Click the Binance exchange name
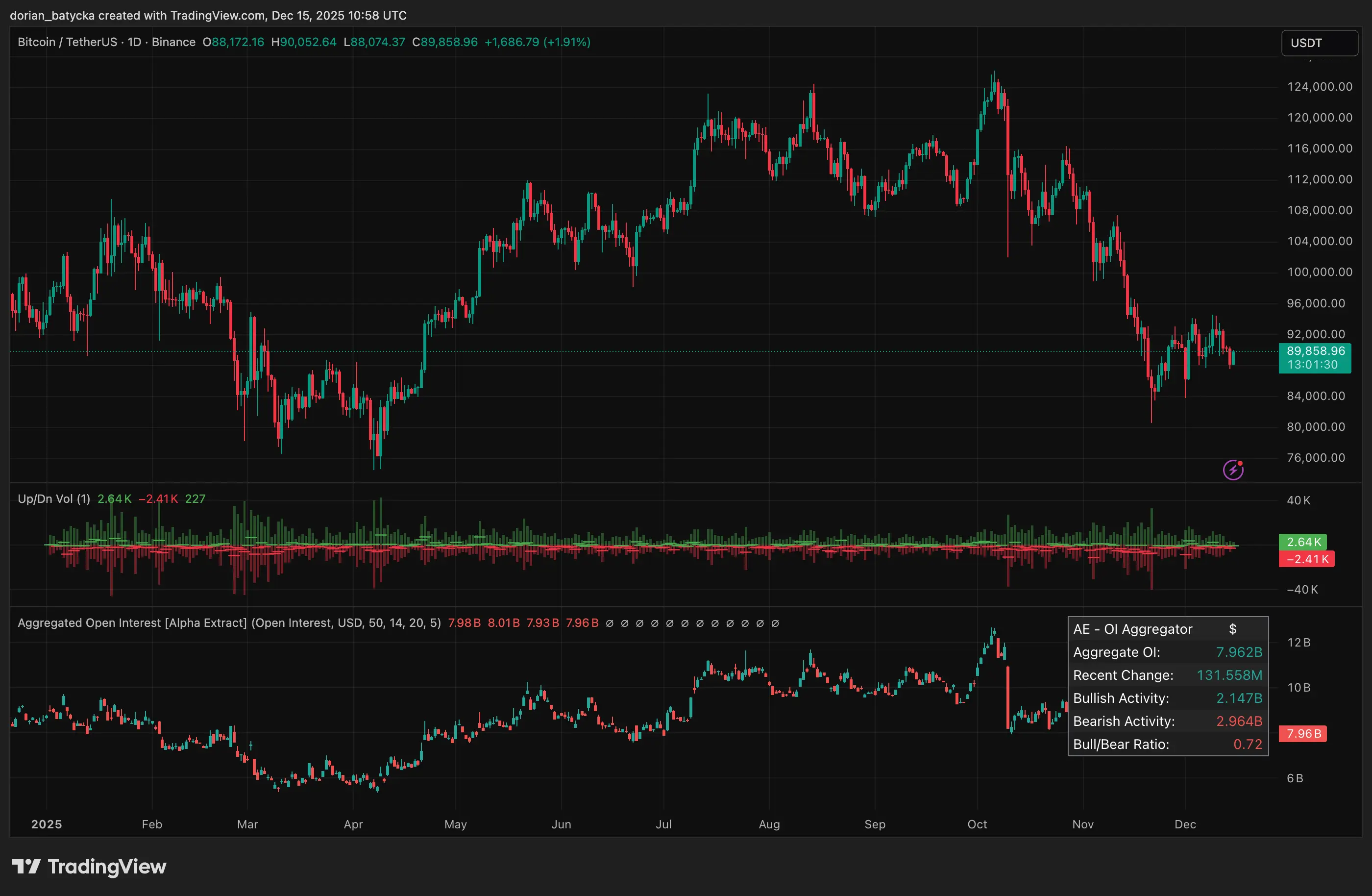This screenshot has height=896, width=1372. (x=173, y=42)
